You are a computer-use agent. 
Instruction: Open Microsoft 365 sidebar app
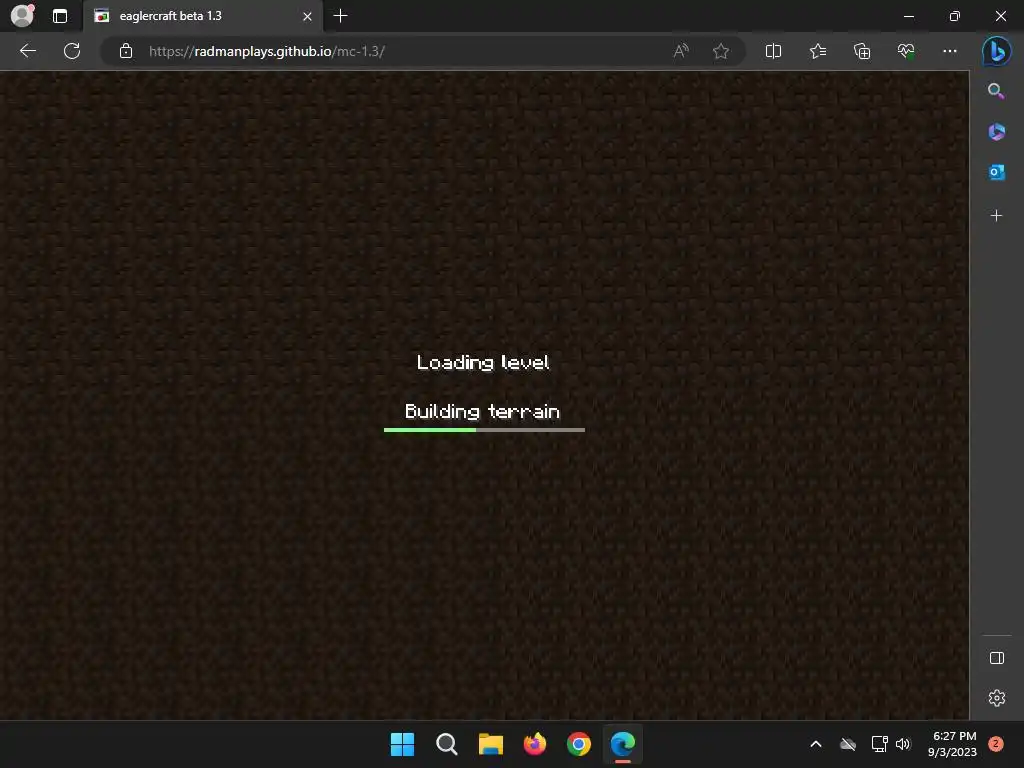996,131
